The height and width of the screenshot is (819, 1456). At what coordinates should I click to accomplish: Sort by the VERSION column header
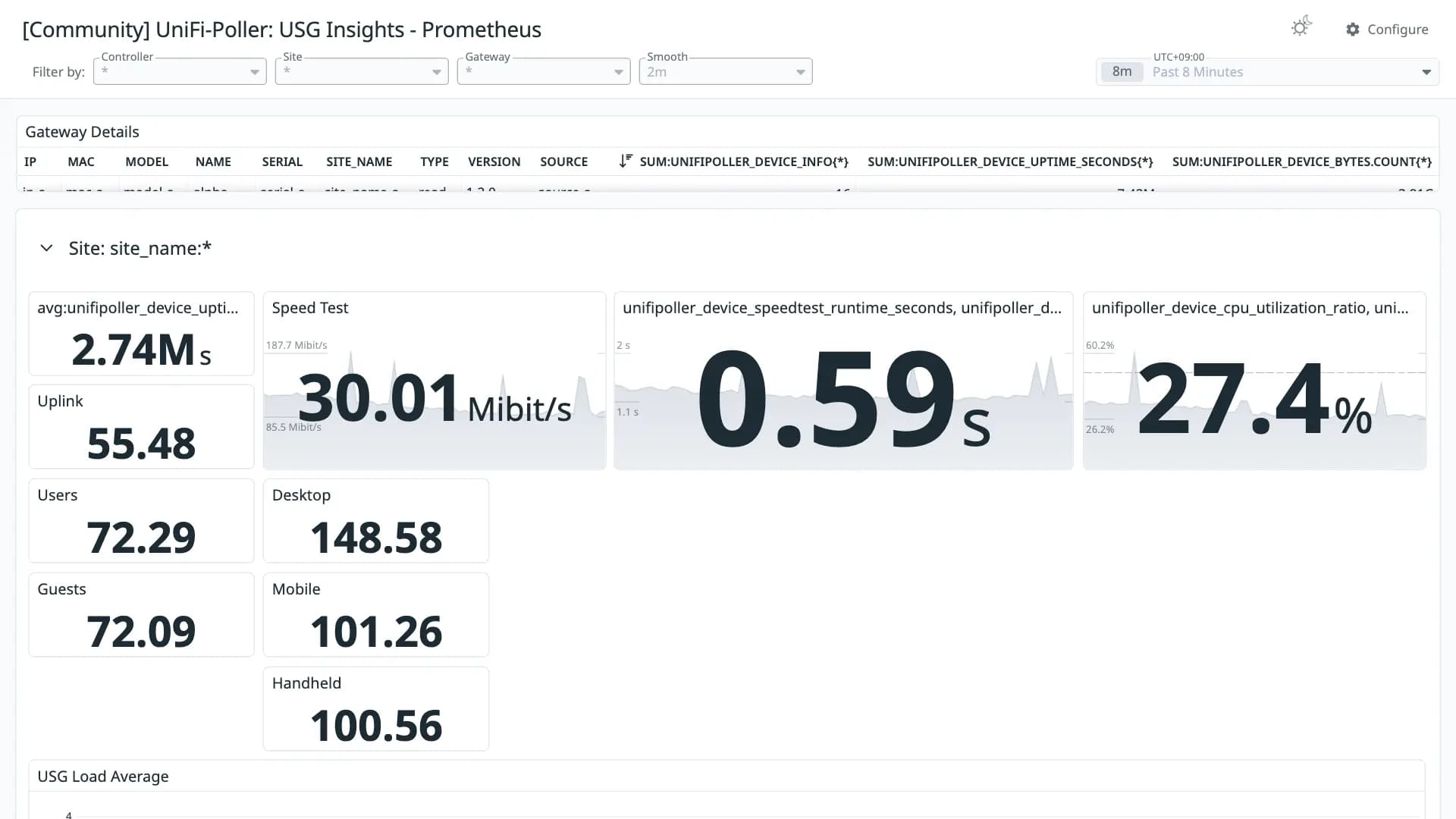pyautogui.click(x=494, y=162)
